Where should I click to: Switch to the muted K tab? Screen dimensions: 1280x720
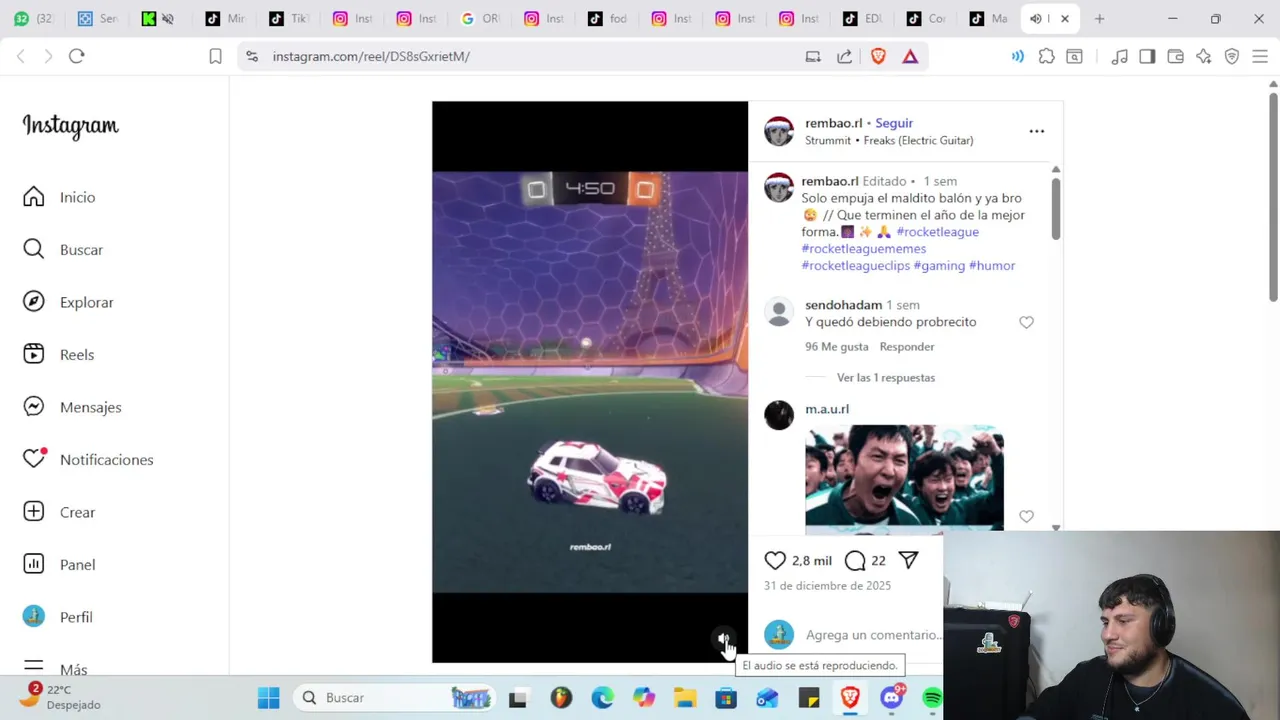pos(160,18)
